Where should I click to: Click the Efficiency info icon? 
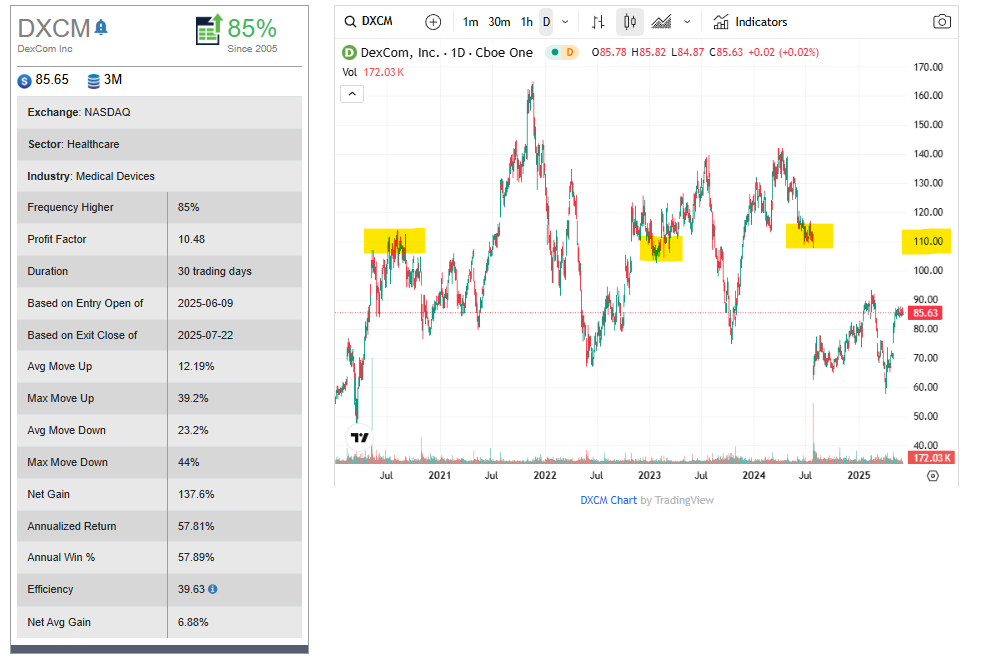[x=213, y=589]
